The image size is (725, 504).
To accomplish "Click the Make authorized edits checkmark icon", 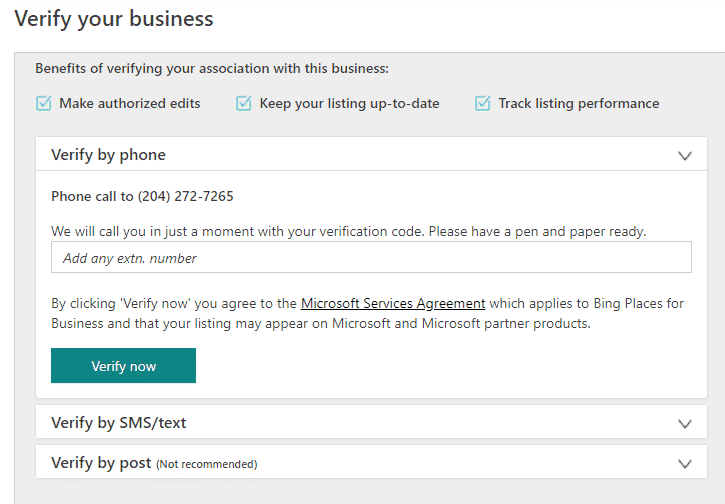I will pos(43,103).
